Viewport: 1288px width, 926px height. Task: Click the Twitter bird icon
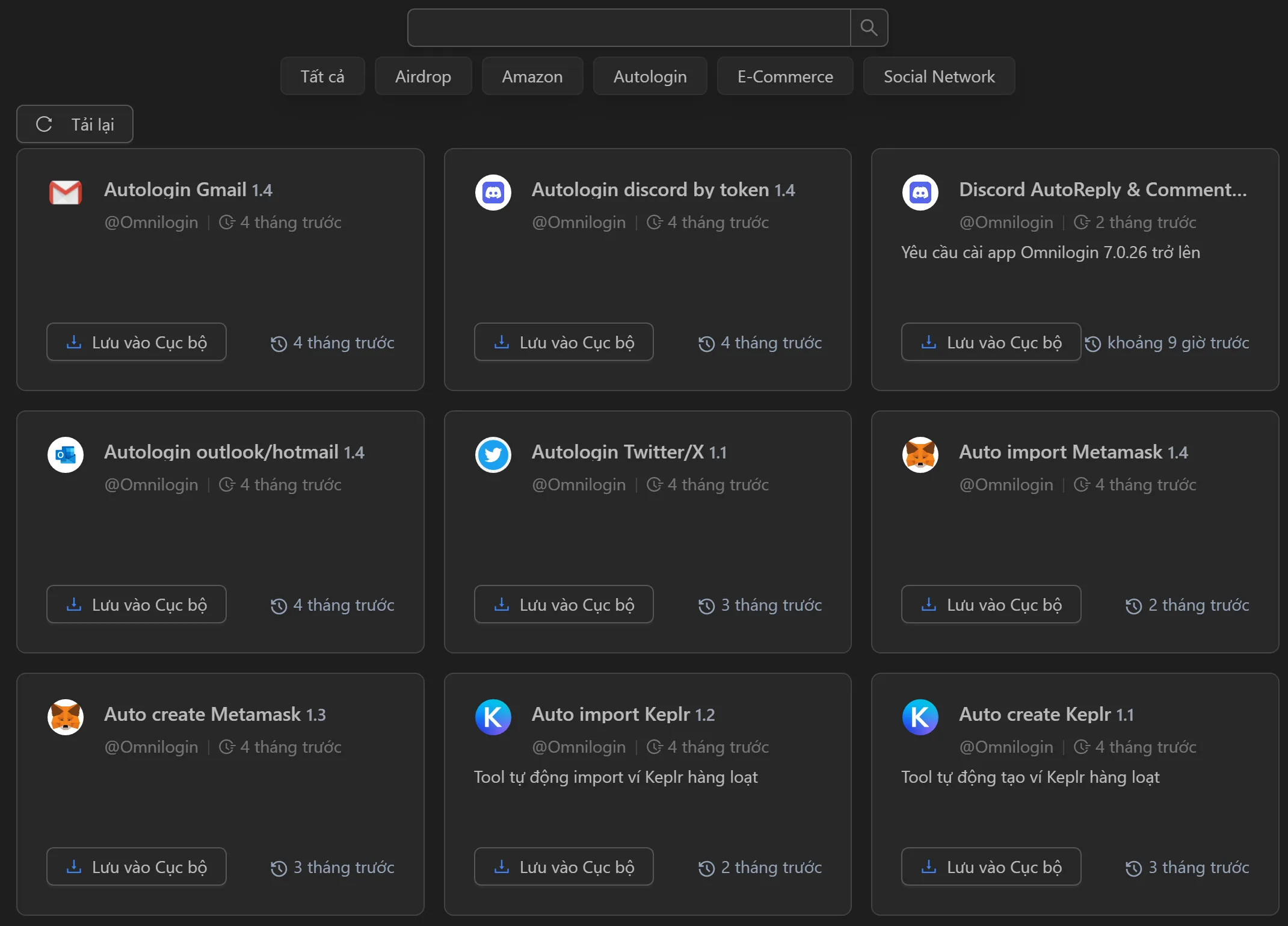(493, 455)
